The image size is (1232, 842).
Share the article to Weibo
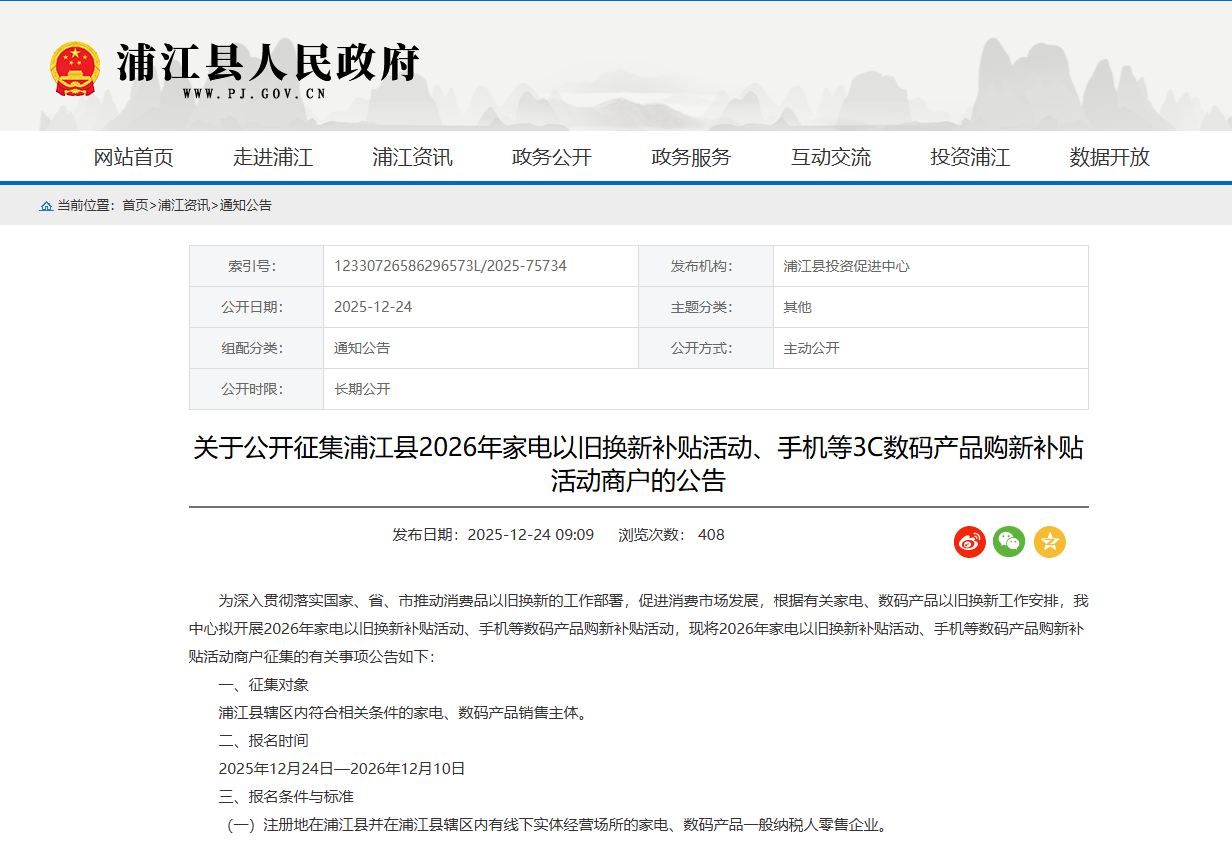969,542
